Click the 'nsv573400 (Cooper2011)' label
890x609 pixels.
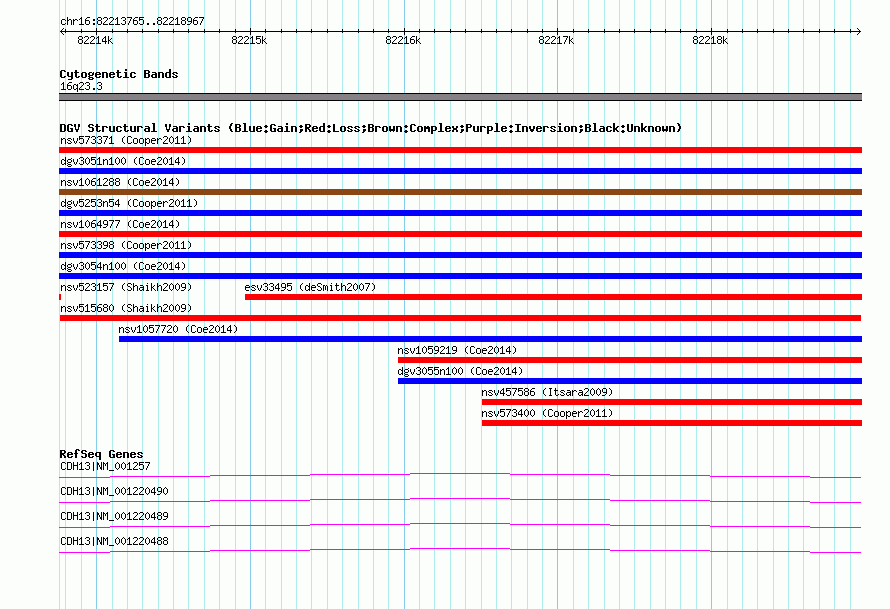pos(547,413)
